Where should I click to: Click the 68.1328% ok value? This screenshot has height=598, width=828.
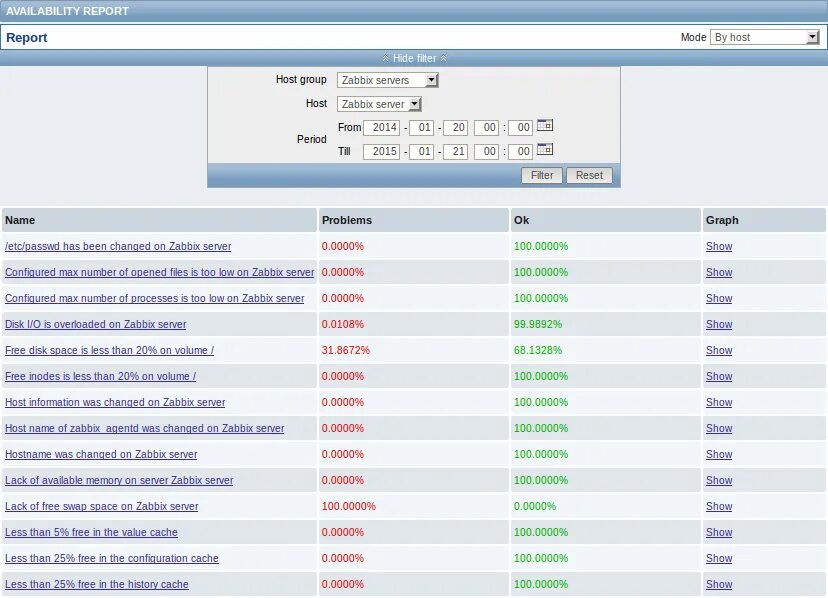538,350
